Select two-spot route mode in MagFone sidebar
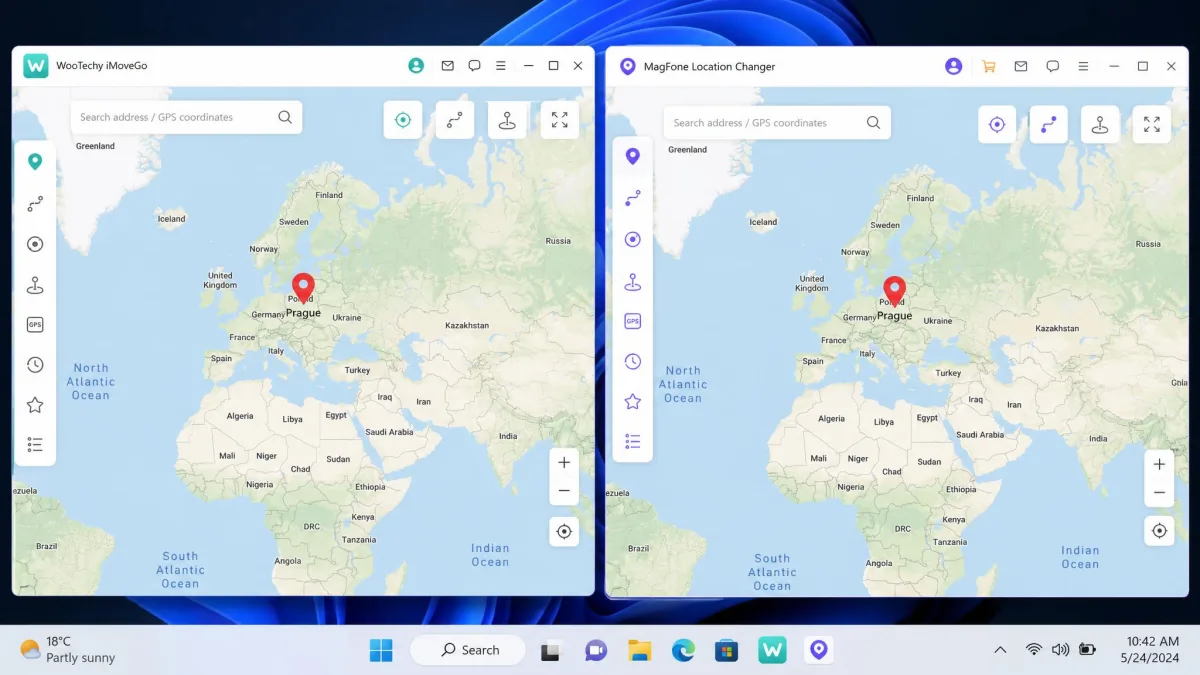This screenshot has height=675, width=1200. click(632, 199)
